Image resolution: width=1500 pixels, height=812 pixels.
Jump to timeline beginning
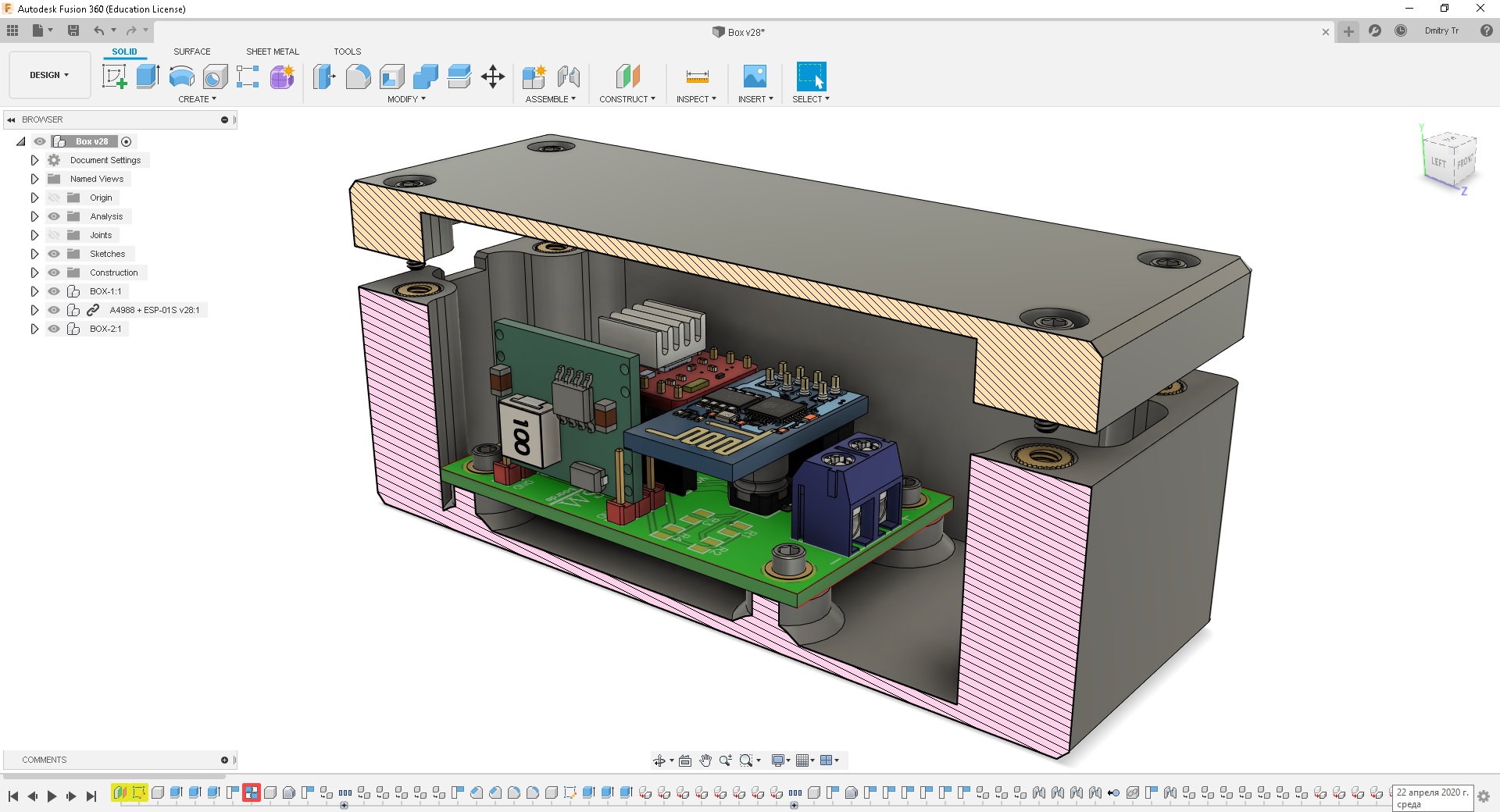13,796
